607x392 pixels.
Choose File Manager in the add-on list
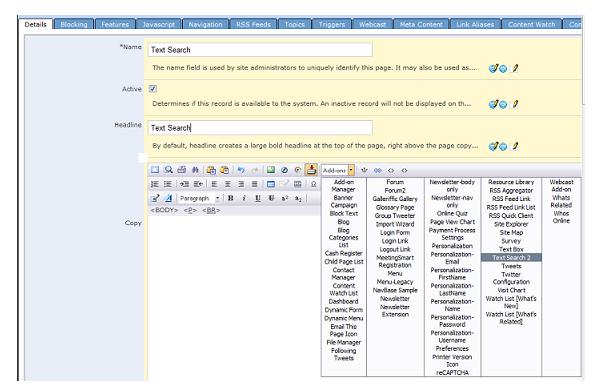point(343,342)
